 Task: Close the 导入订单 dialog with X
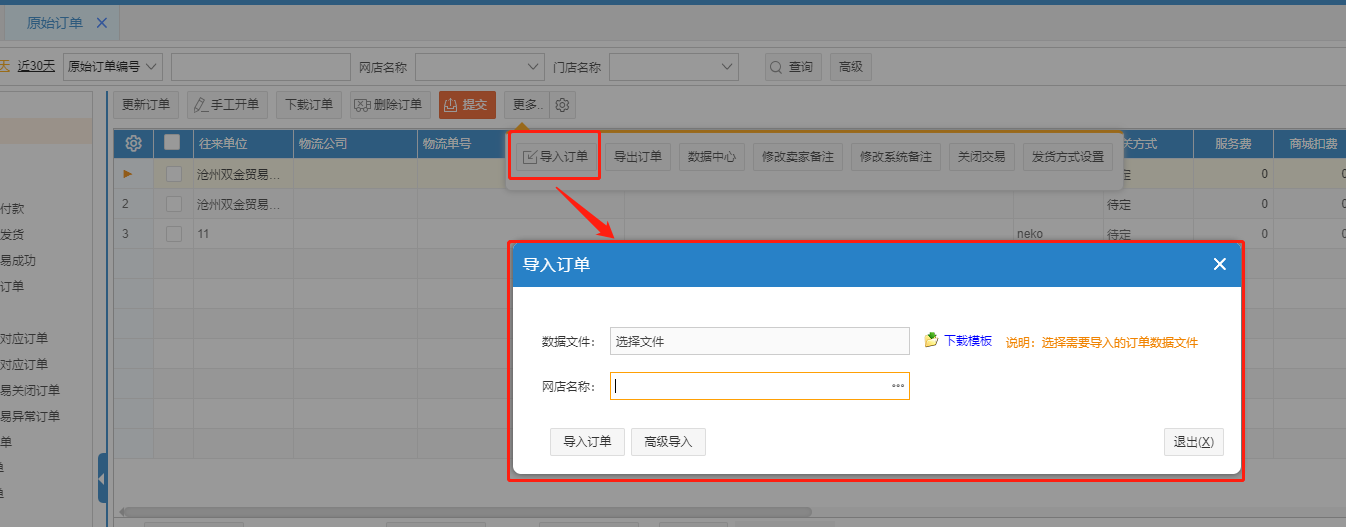[1219, 264]
